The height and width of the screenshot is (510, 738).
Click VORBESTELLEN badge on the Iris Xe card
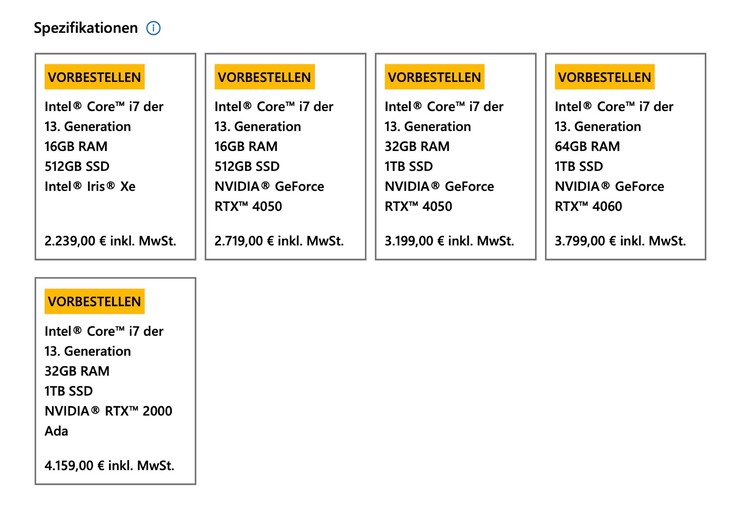[94, 77]
